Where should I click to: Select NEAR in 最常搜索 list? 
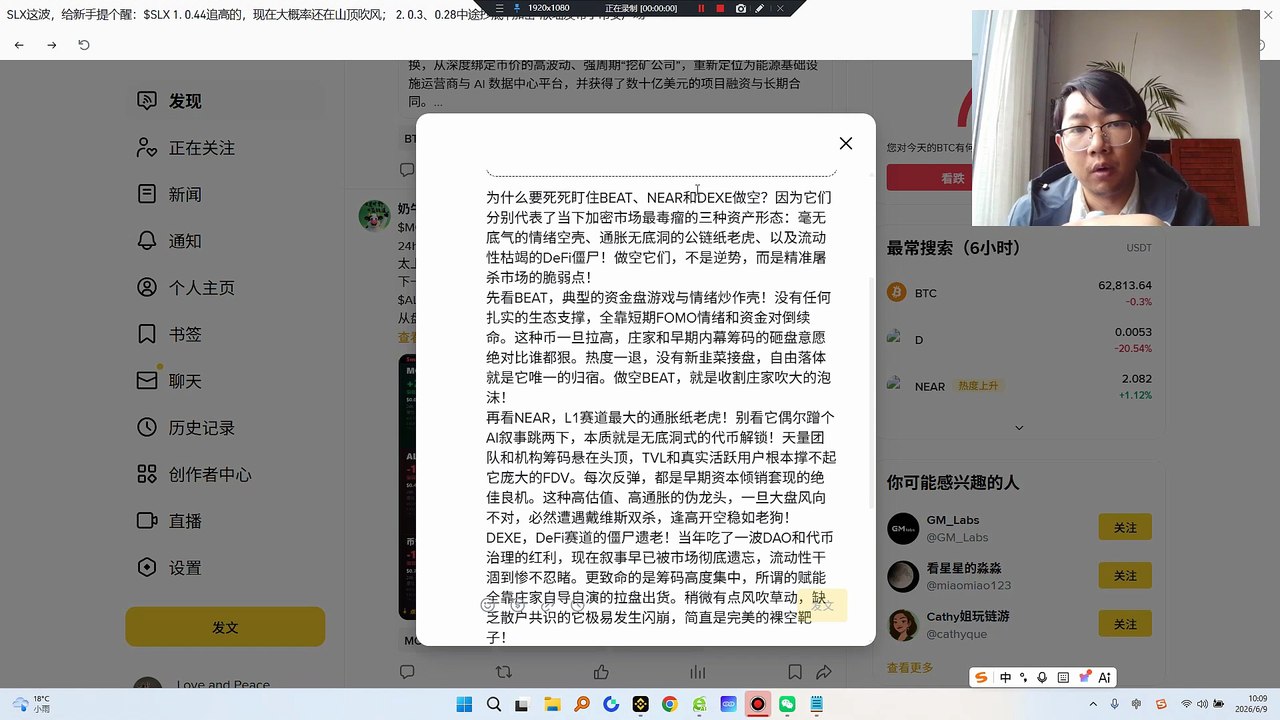(1019, 386)
